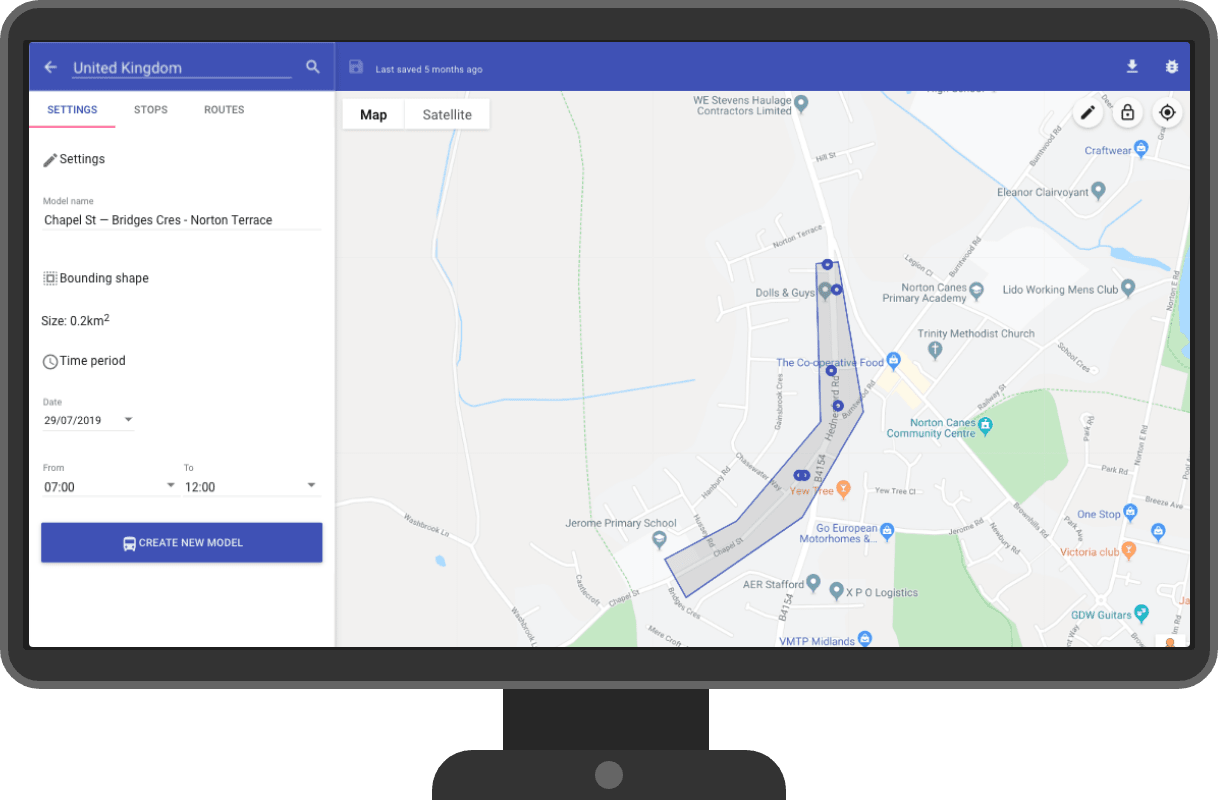
Task: Open the Date dropdown showing 29/07/2019
Action: 88,420
